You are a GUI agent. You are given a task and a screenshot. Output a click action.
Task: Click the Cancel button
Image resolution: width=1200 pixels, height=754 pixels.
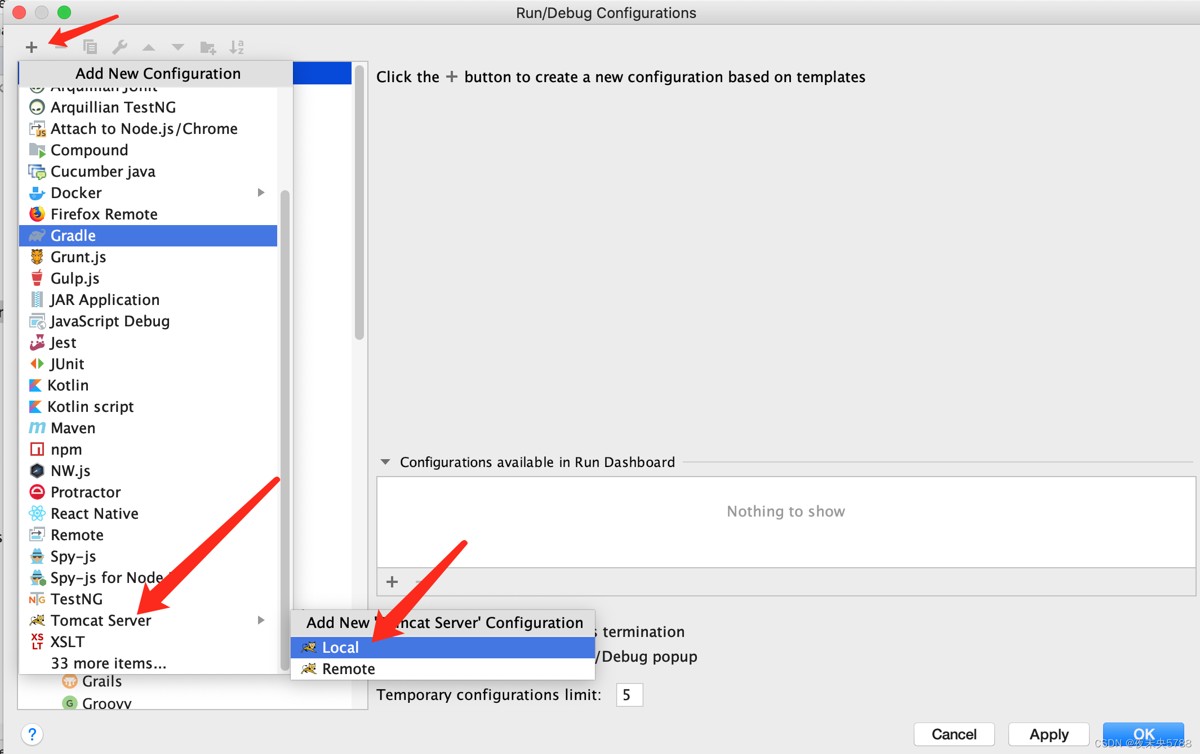click(x=954, y=734)
